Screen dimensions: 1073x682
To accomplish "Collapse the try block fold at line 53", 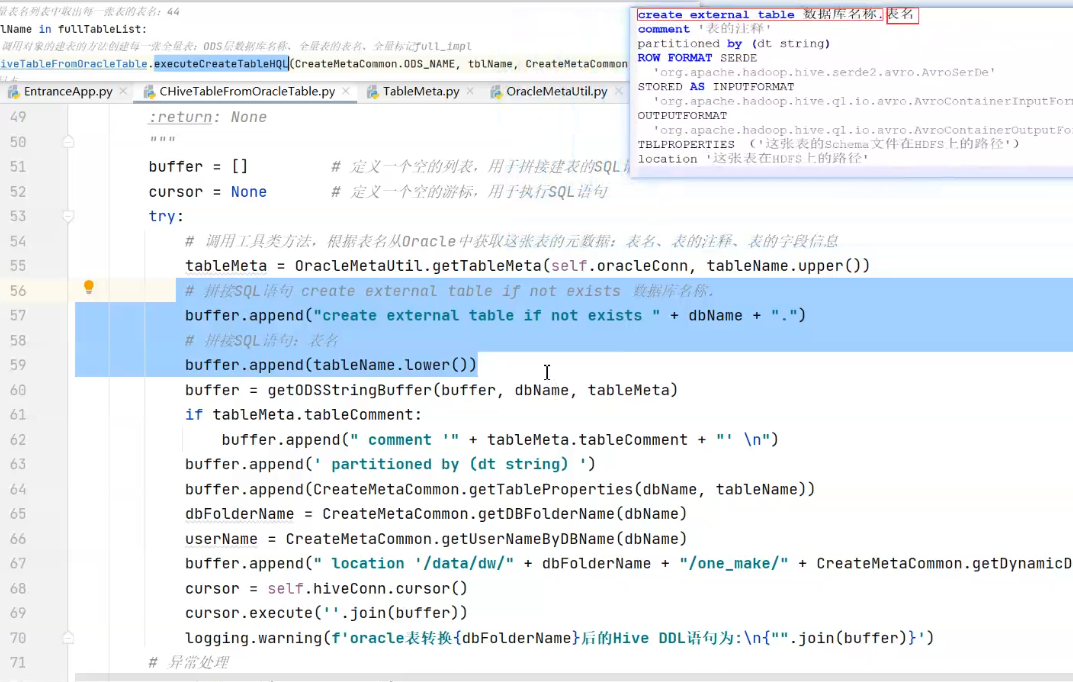I will click(x=68, y=216).
